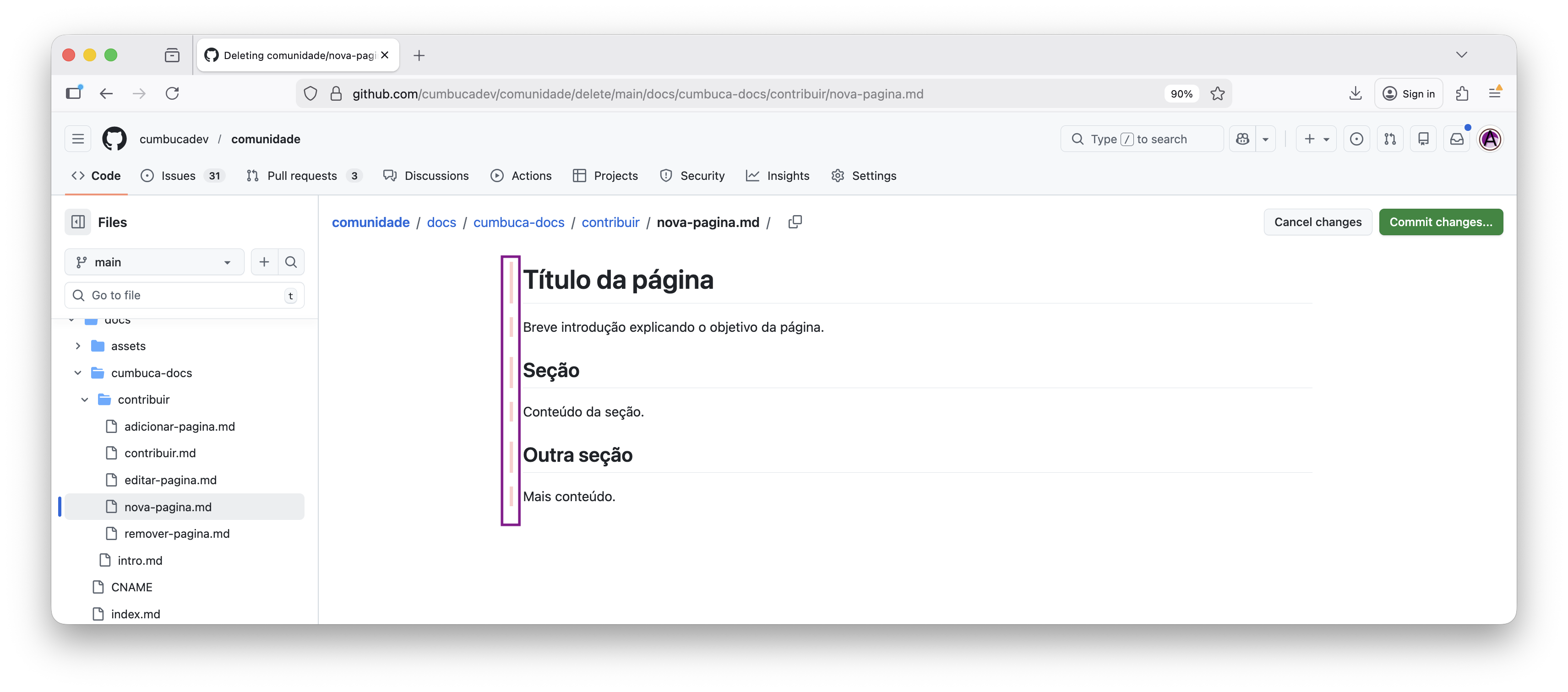The height and width of the screenshot is (692, 1568).
Task: Go to GitHub homepage via Octocat logo
Action: click(x=114, y=139)
